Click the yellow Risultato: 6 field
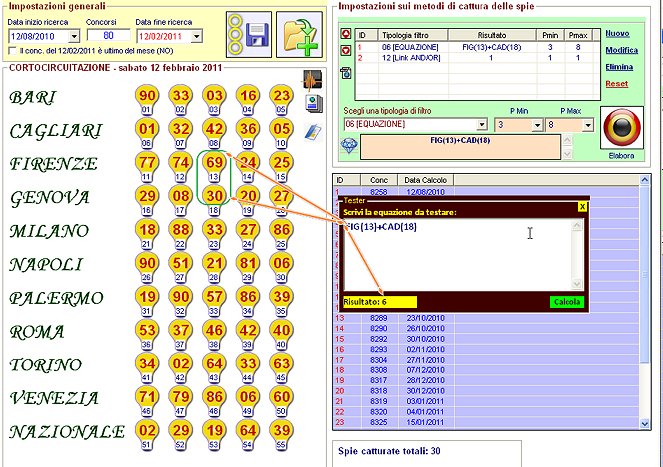This screenshot has height=467, width=663. click(x=380, y=302)
